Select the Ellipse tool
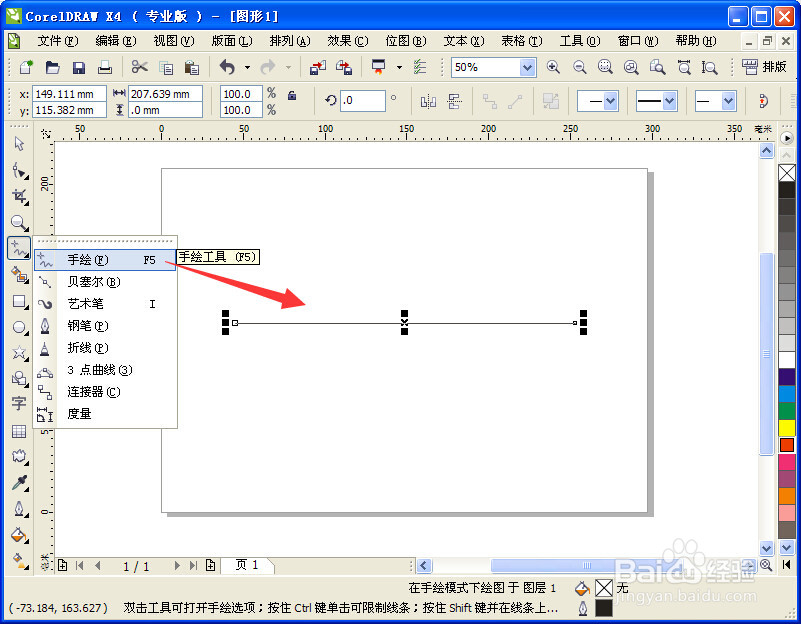This screenshot has height=624, width=801. [x=18, y=328]
